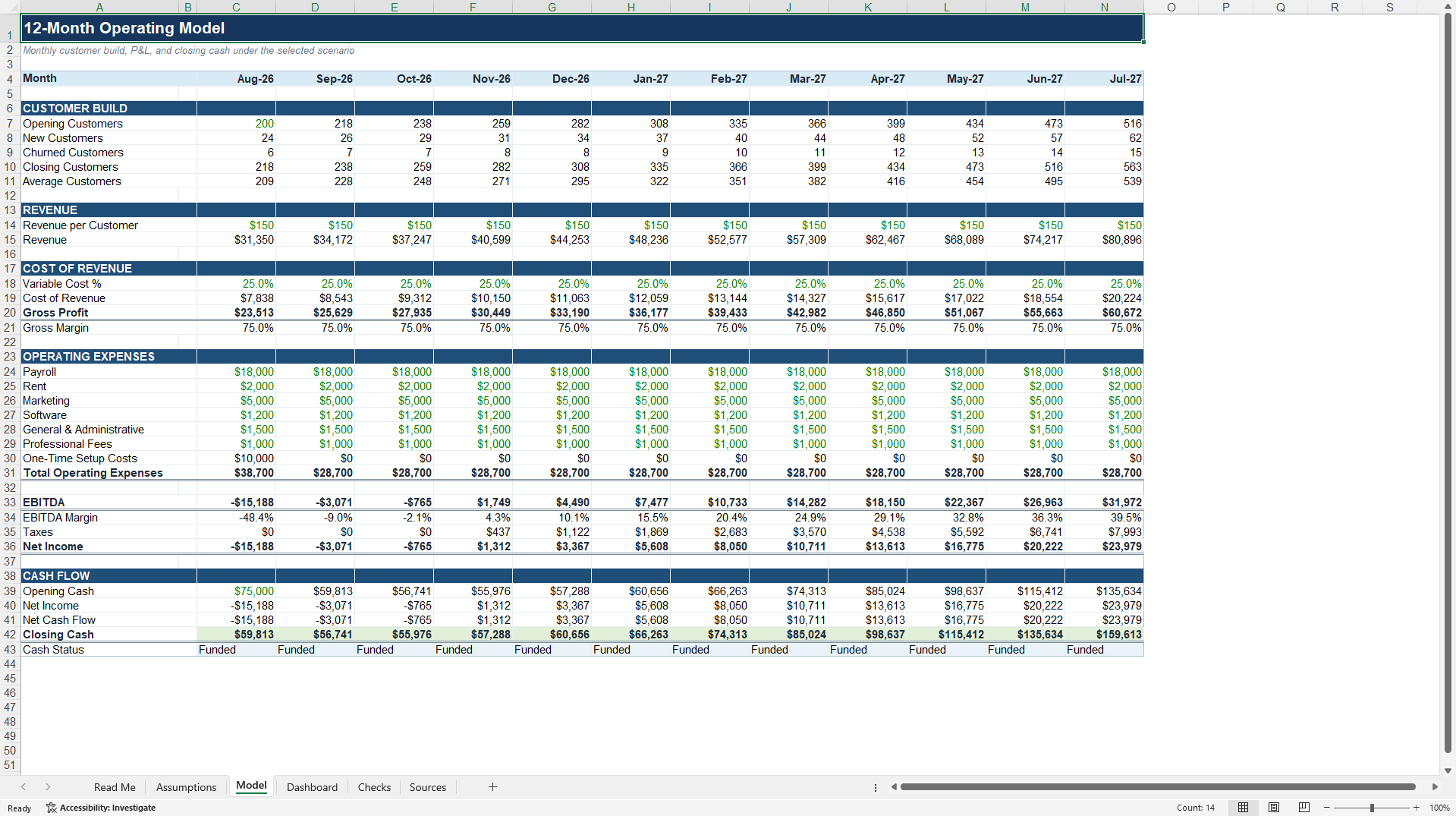Open the Assumptions sheet tab
Viewport: 1456px width, 816px height.
[186, 787]
